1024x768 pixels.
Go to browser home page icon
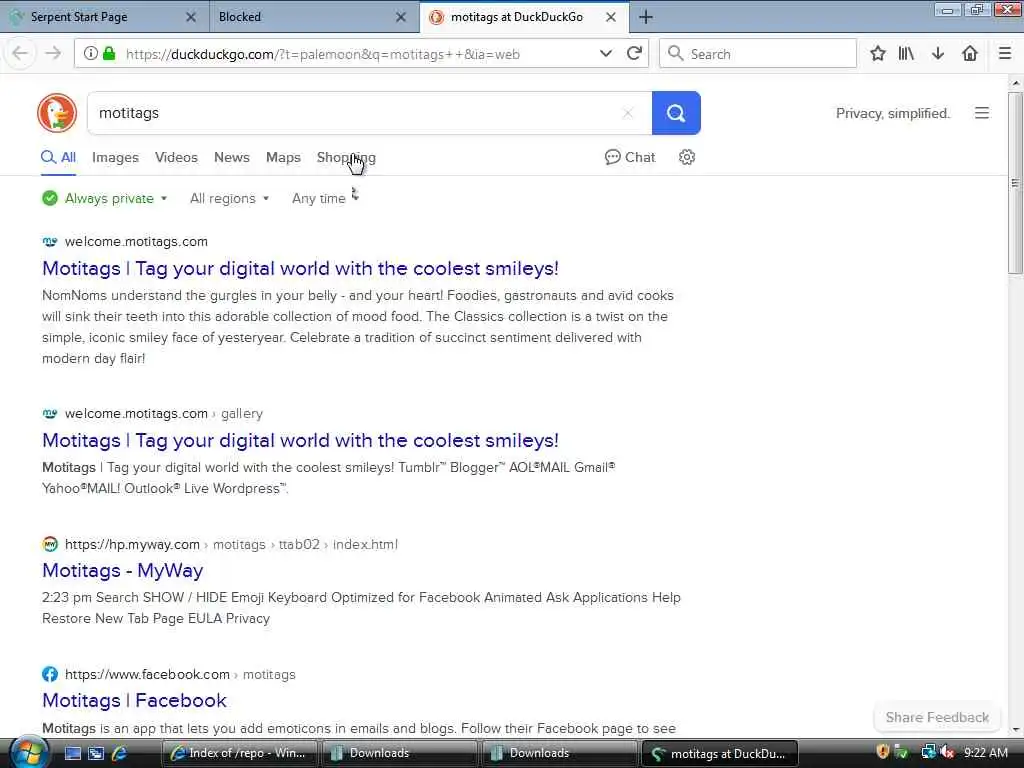pyautogui.click(x=970, y=54)
